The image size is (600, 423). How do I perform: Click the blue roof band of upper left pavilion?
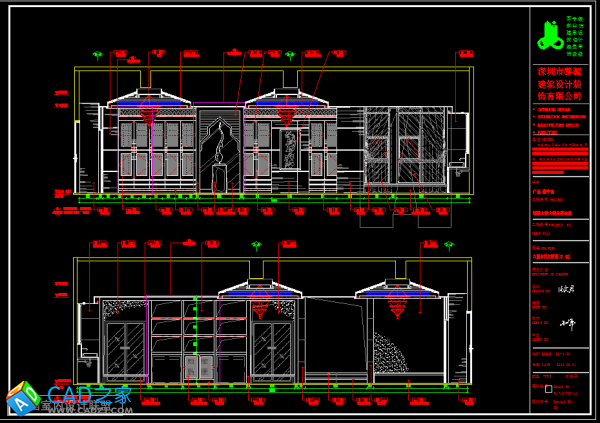pos(149,101)
